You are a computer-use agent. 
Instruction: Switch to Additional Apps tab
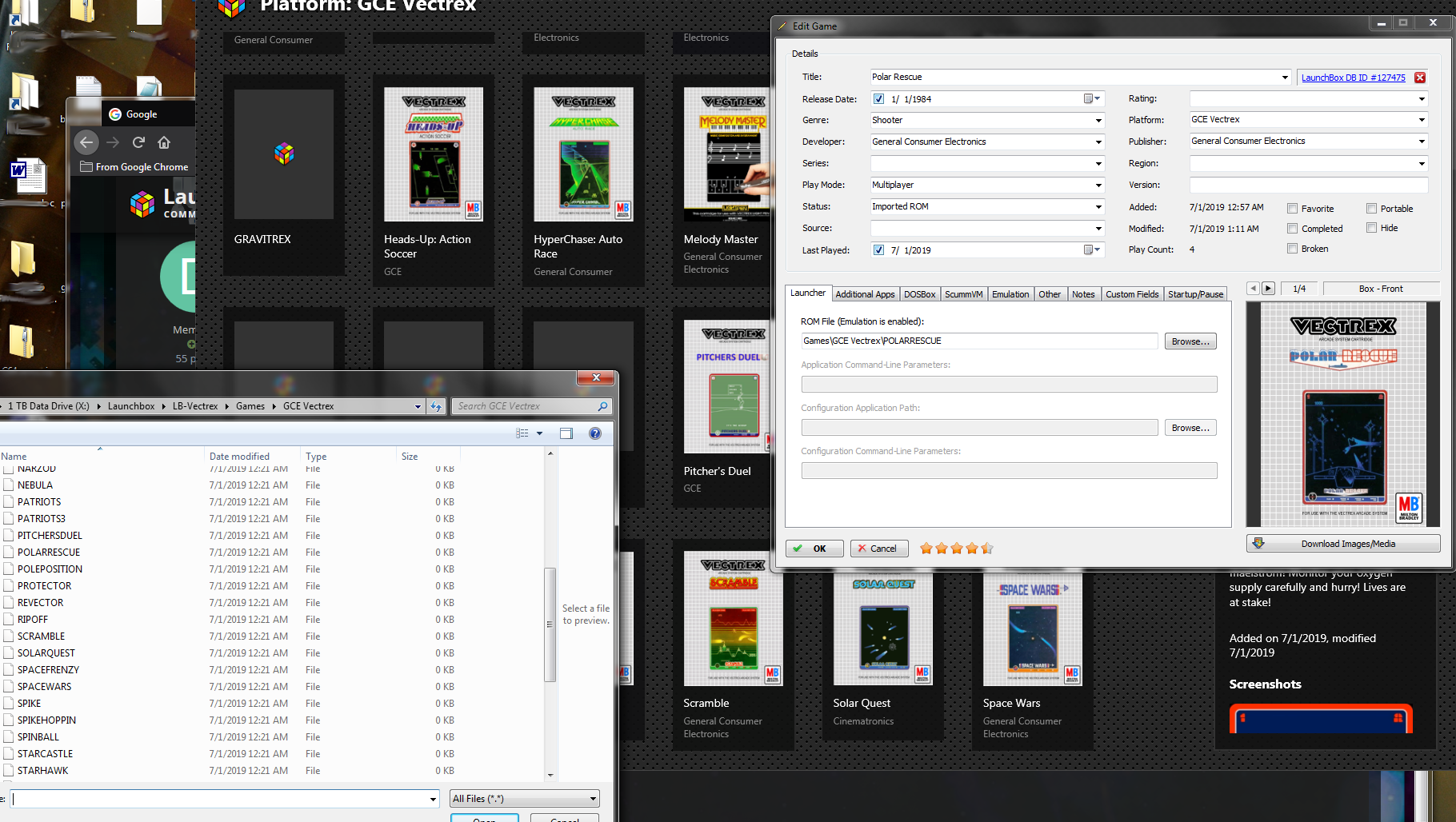865,294
